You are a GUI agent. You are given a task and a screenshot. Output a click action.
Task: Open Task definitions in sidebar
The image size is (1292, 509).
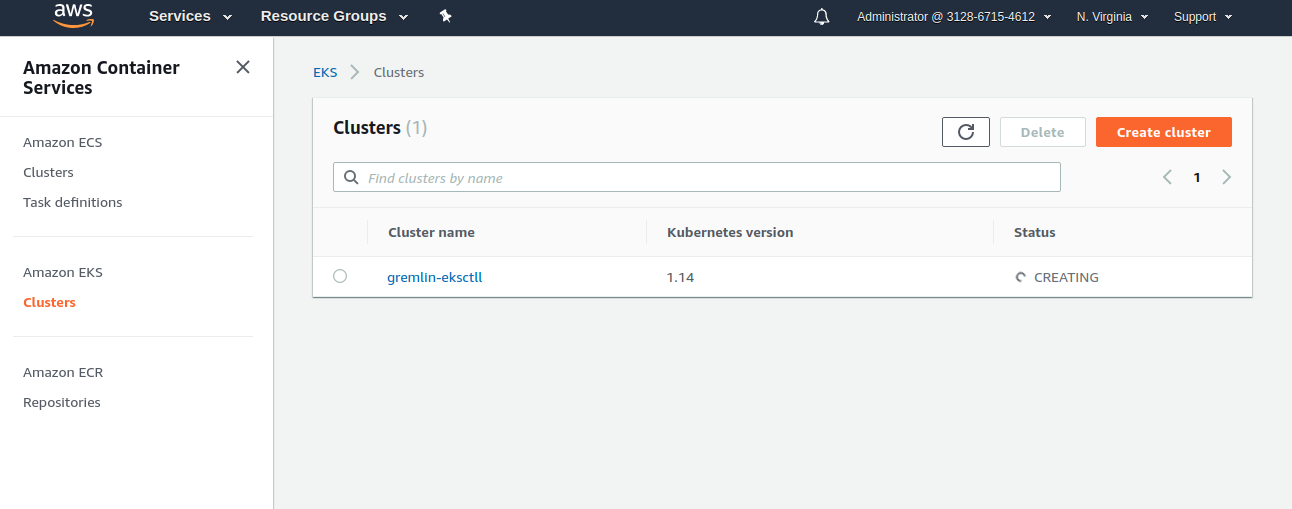(73, 202)
